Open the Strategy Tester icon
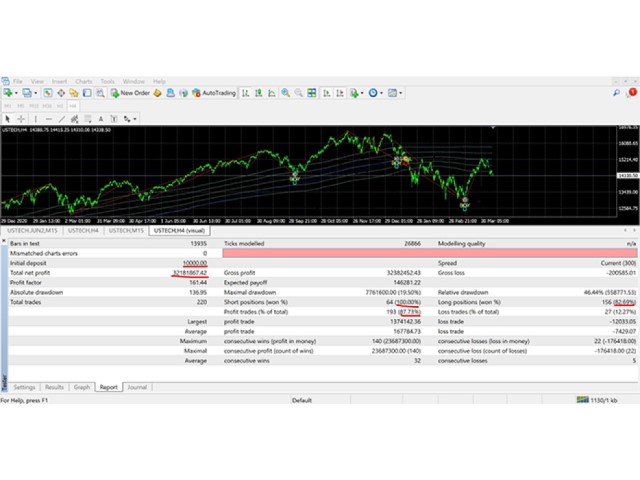The image size is (640, 480). [x=100, y=93]
